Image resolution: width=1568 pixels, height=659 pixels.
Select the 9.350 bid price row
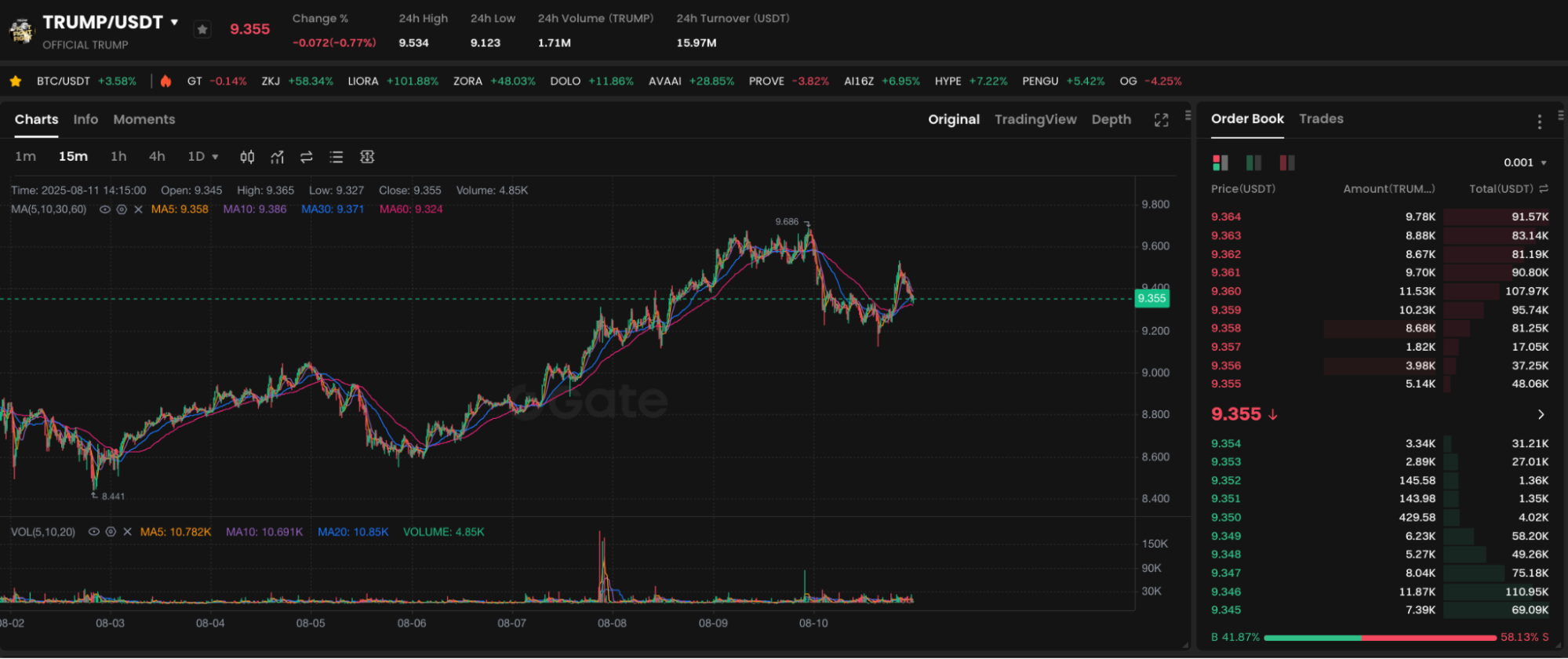pyautogui.click(x=1380, y=517)
